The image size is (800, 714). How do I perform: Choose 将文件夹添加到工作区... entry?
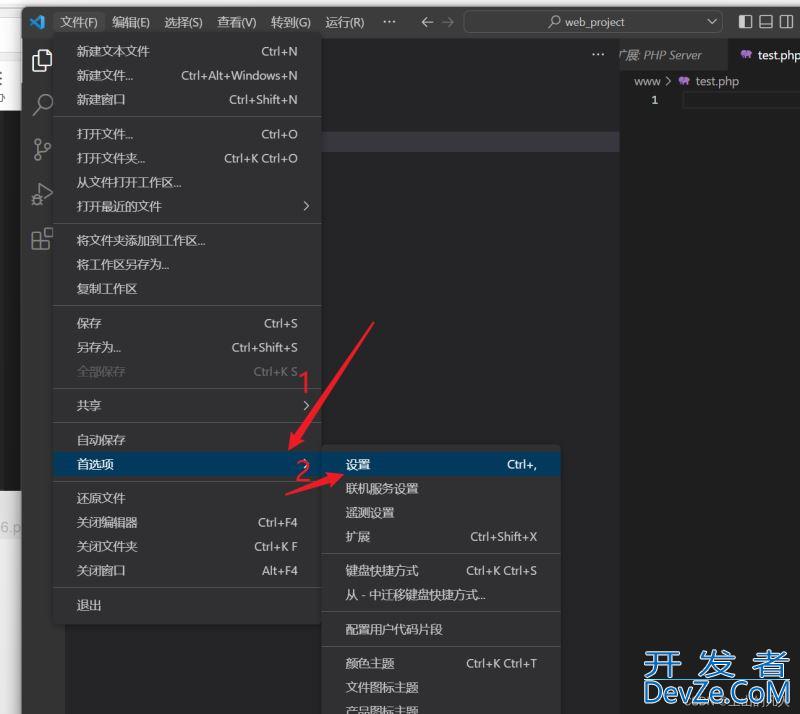[187, 240]
